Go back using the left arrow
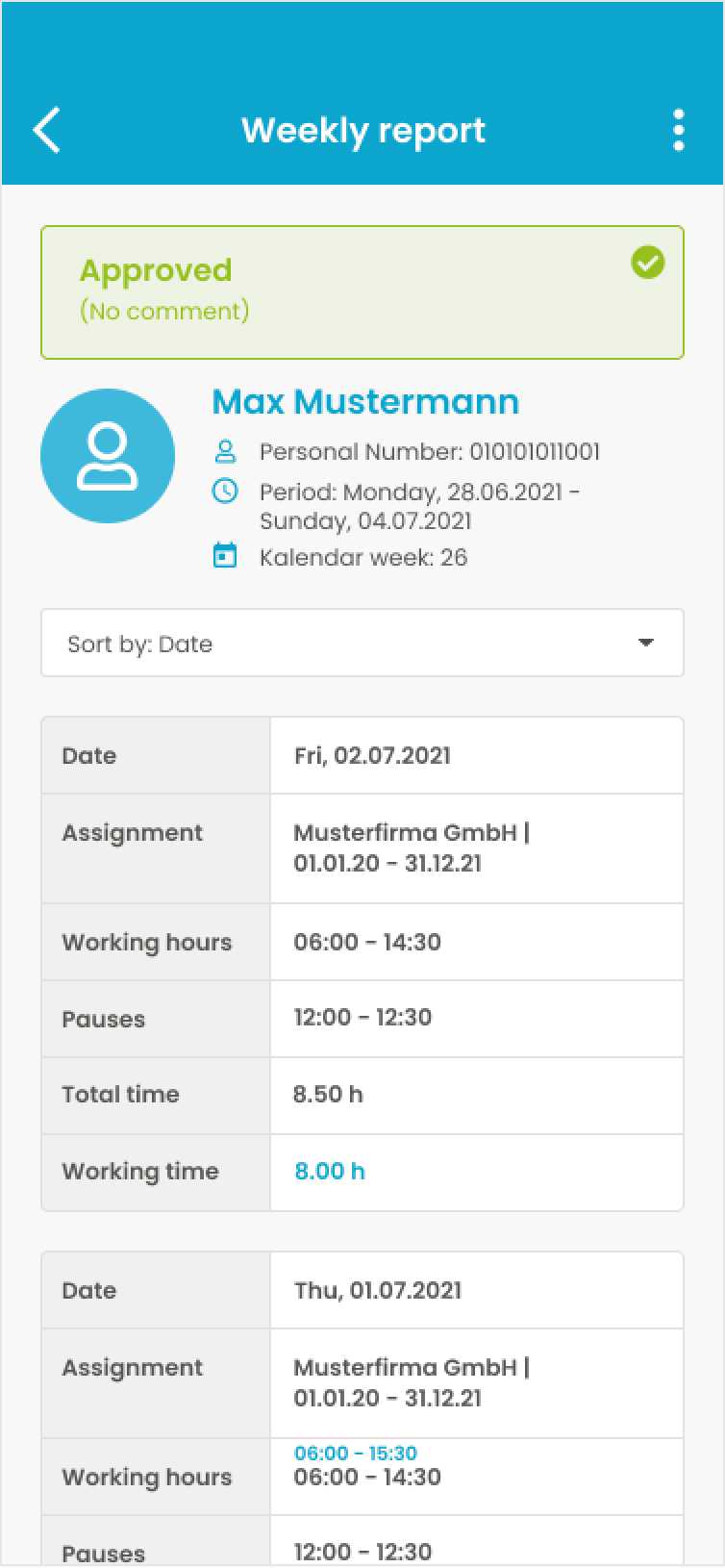725x1568 pixels. tap(47, 130)
